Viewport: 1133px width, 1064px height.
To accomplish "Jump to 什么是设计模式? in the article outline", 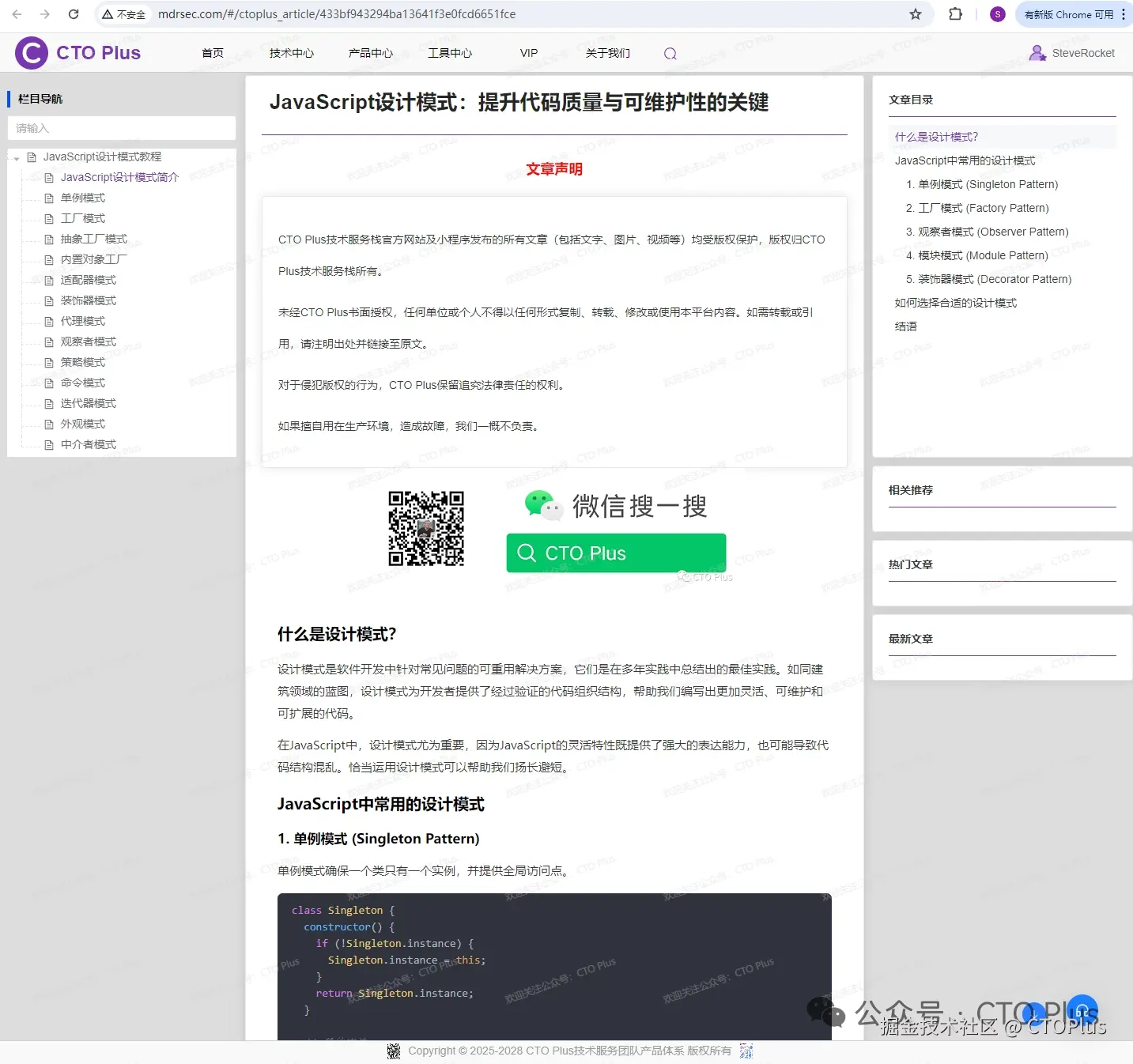I will coord(936,136).
